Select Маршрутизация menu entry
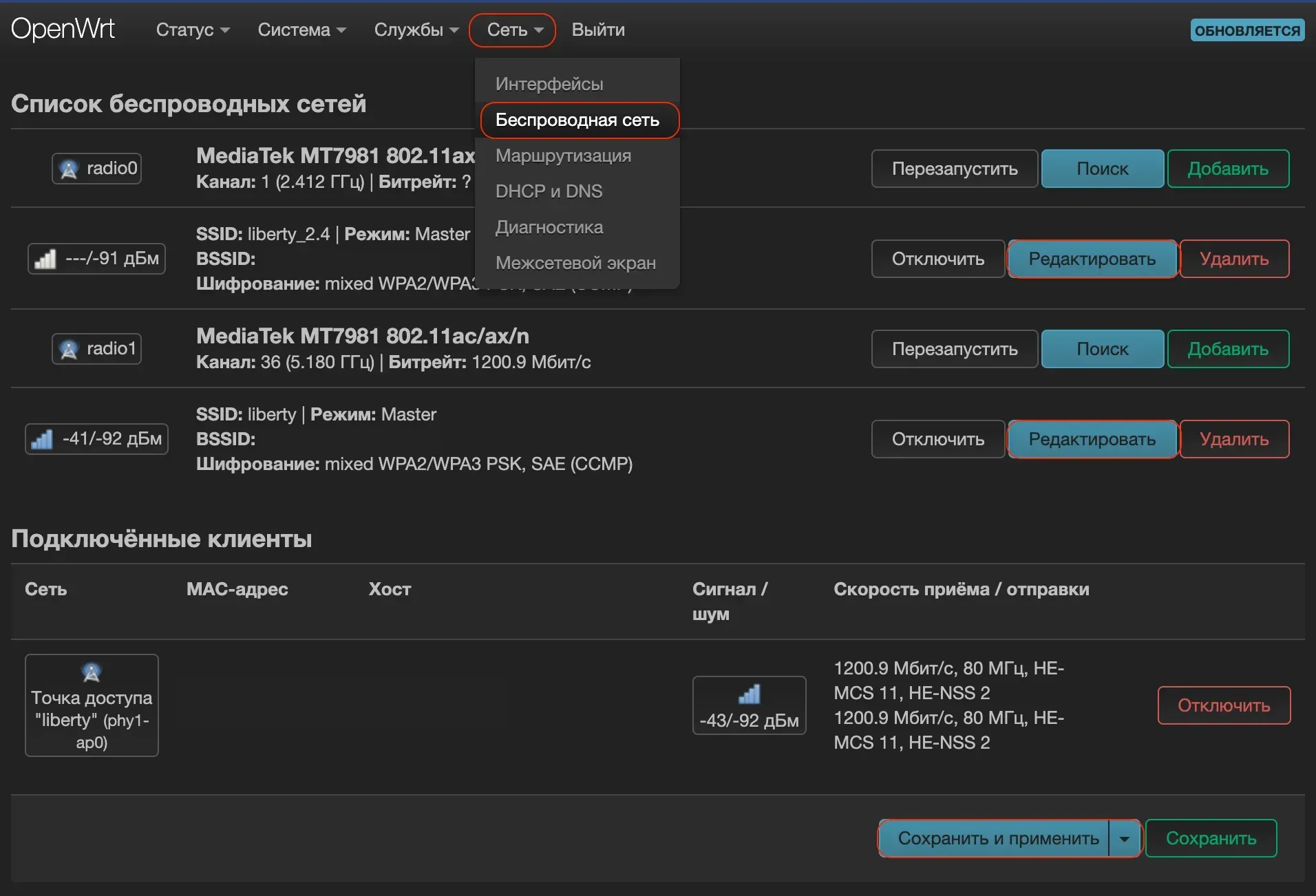 563,156
